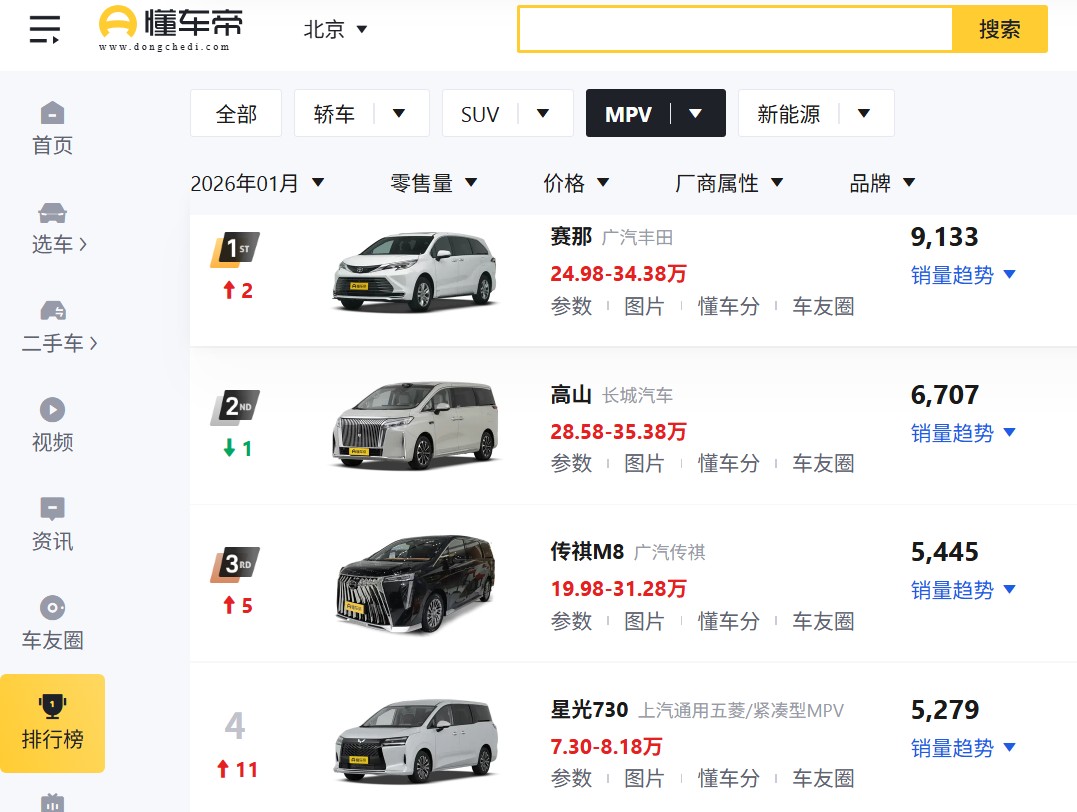Open 懂车分 link for 传祺M8

tap(728, 621)
